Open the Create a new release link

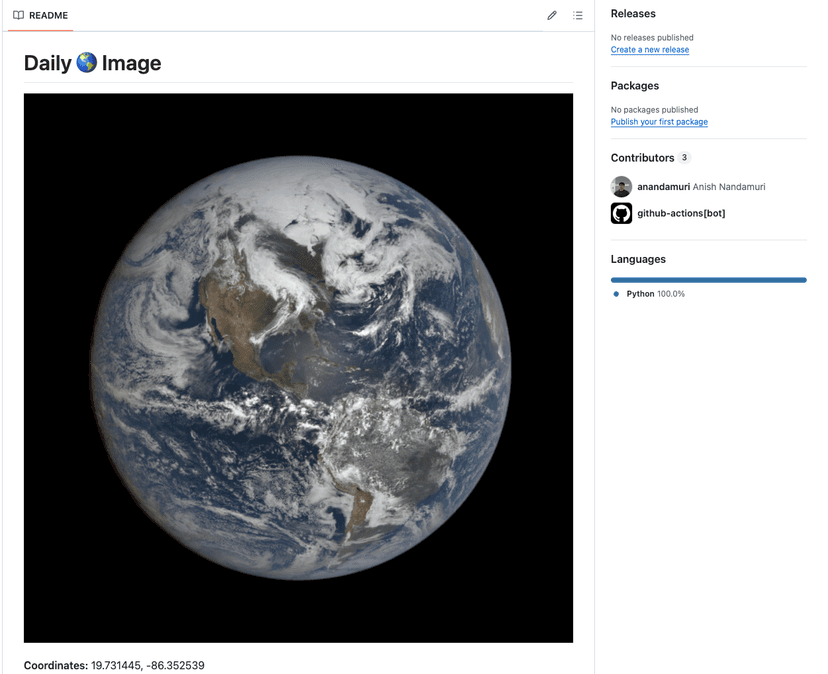coord(649,49)
